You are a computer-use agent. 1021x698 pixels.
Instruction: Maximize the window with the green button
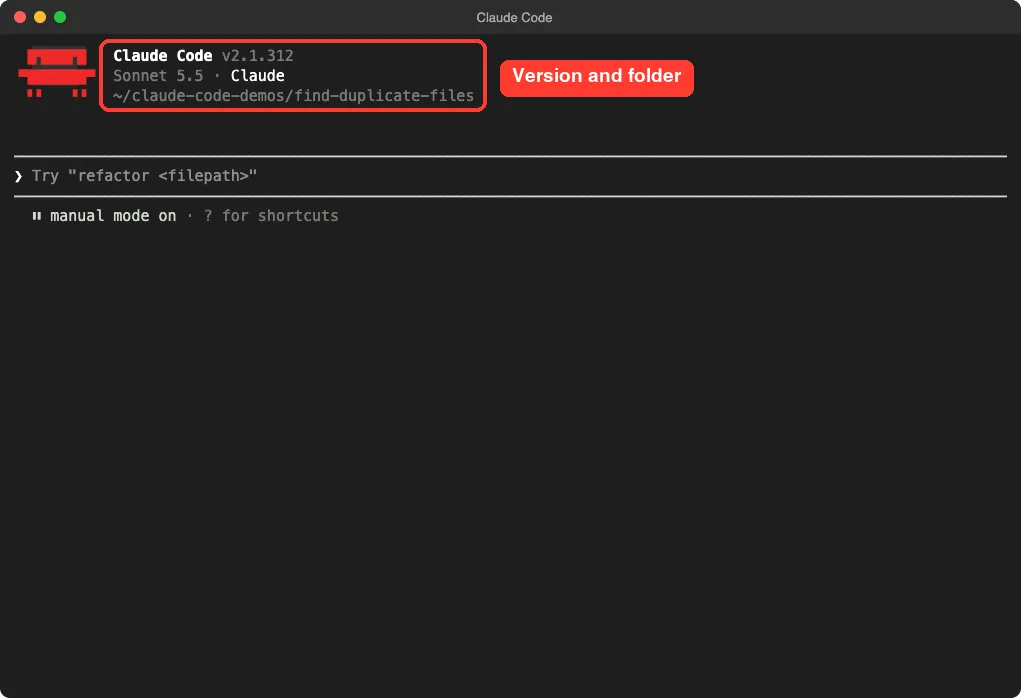pos(60,17)
